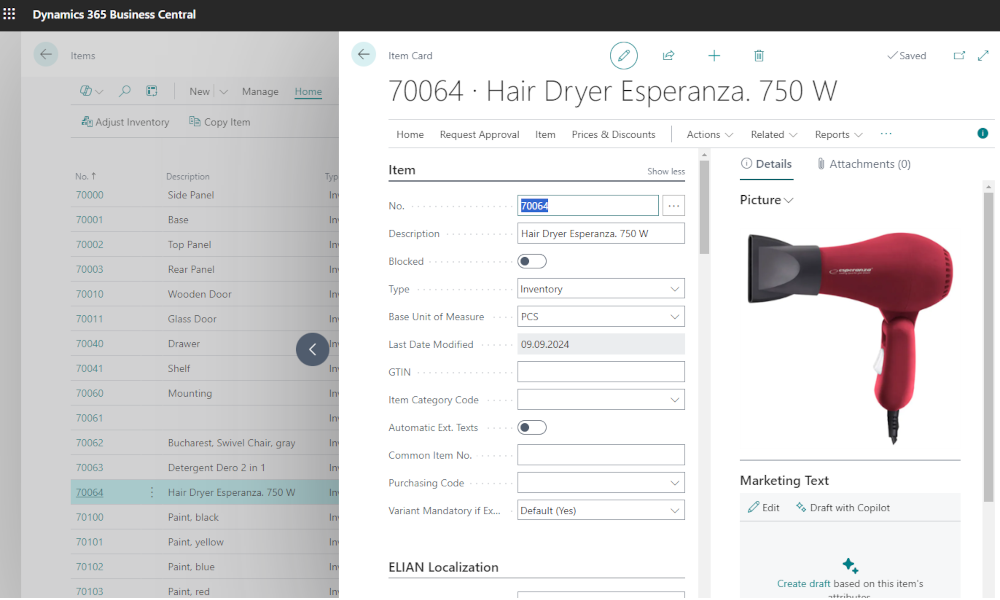1000x600 pixels.
Task: Open item 70000 link in list
Action: (89, 194)
